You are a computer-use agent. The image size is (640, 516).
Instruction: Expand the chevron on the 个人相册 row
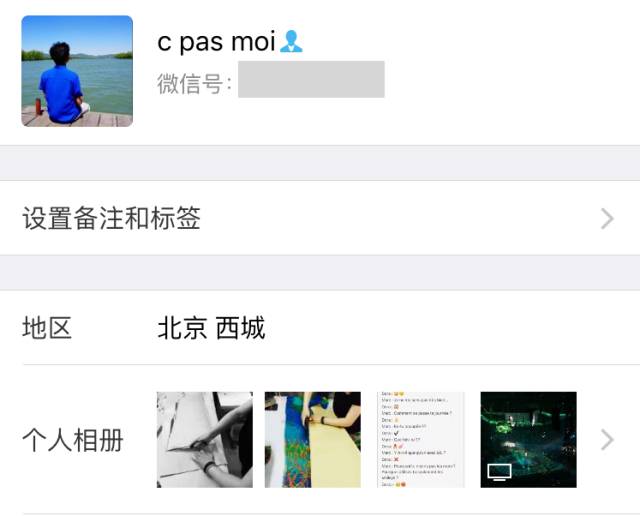tap(607, 440)
